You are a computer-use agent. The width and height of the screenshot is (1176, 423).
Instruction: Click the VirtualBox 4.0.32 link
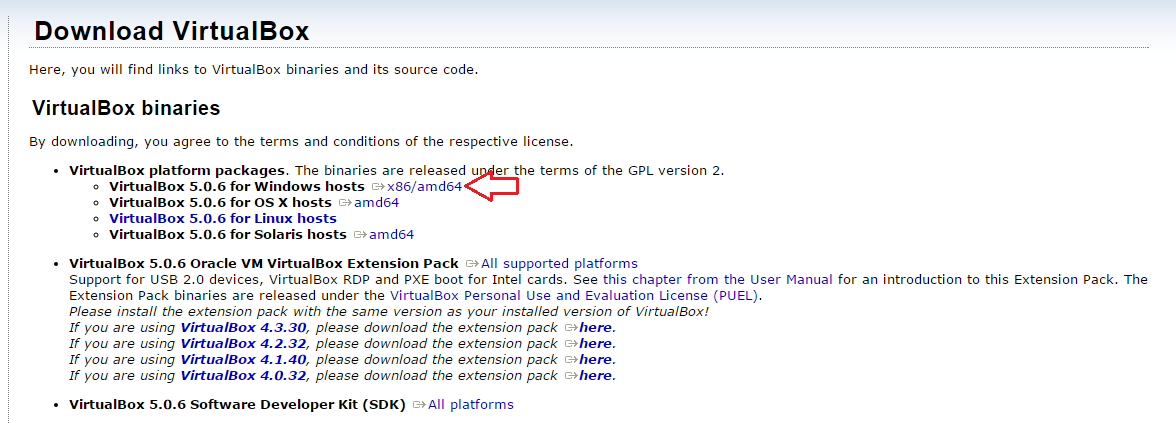245,375
